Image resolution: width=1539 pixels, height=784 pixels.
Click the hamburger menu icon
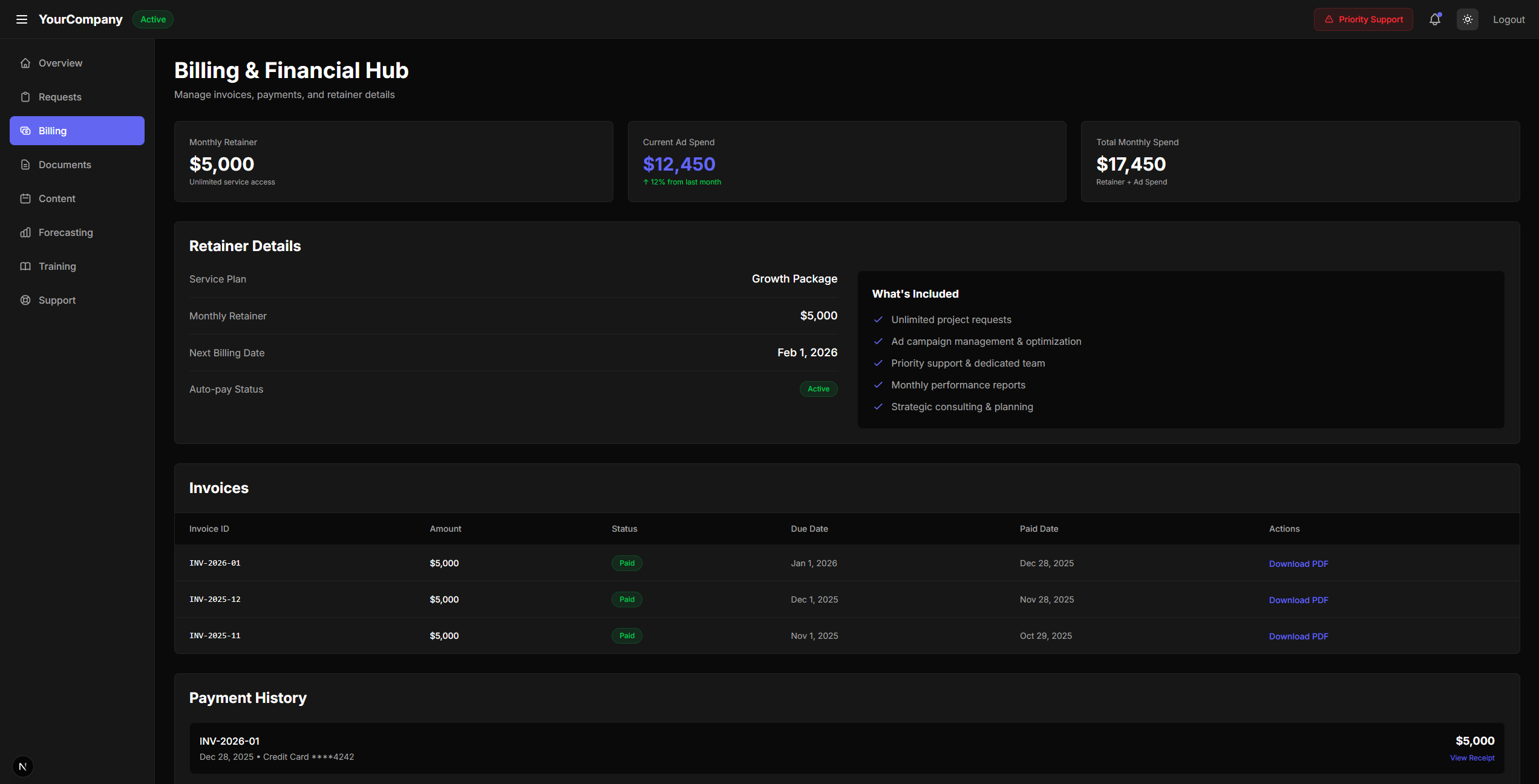[x=22, y=19]
